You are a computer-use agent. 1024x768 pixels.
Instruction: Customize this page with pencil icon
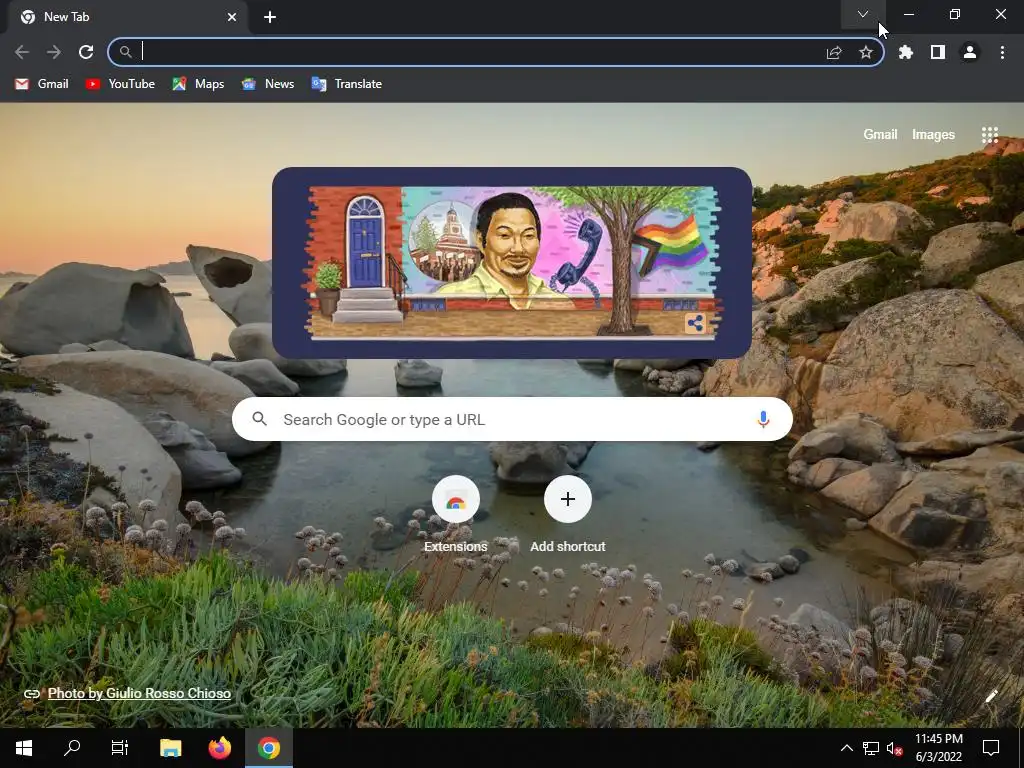click(x=991, y=696)
